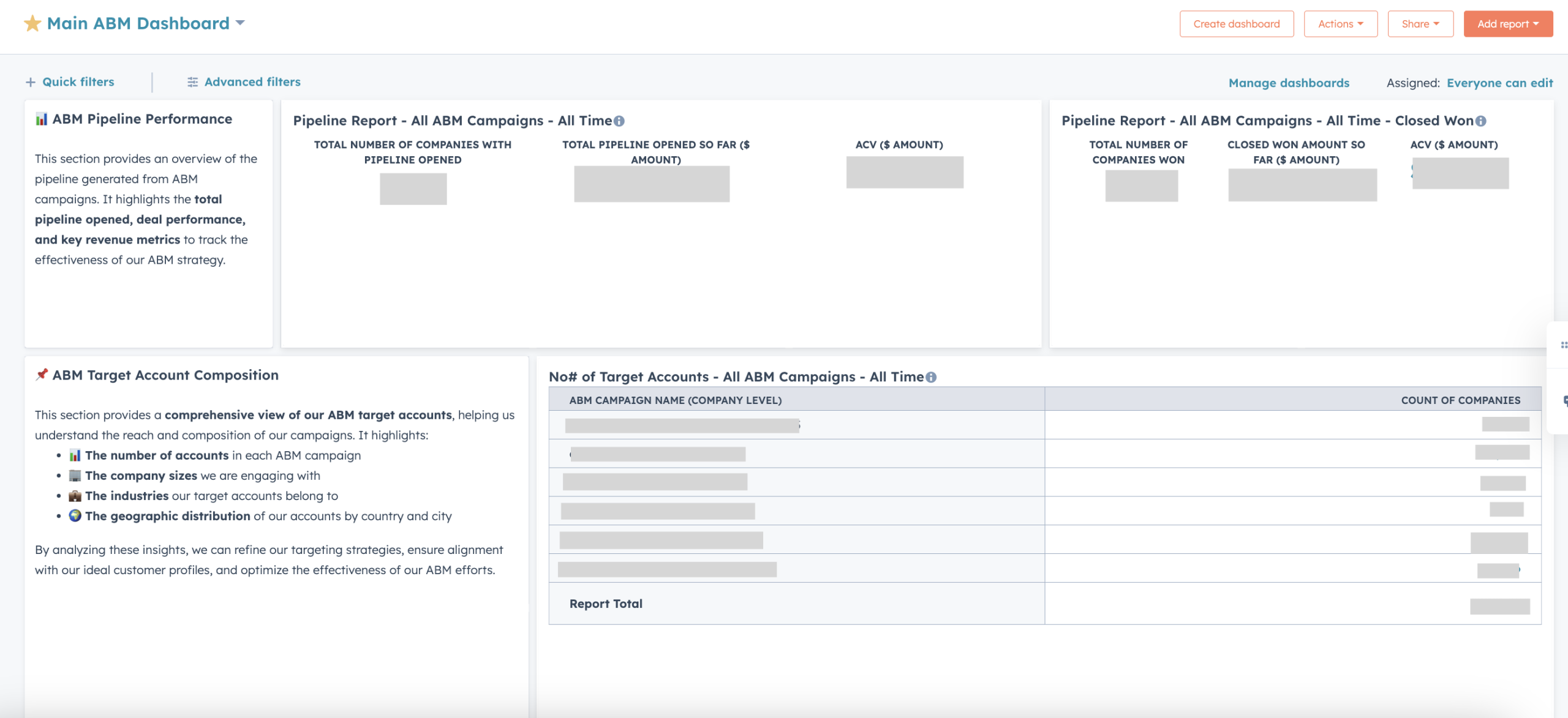Click 'The geographic distribution' bullet text
Viewport: 1568px width, 718px height.
(x=167, y=516)
